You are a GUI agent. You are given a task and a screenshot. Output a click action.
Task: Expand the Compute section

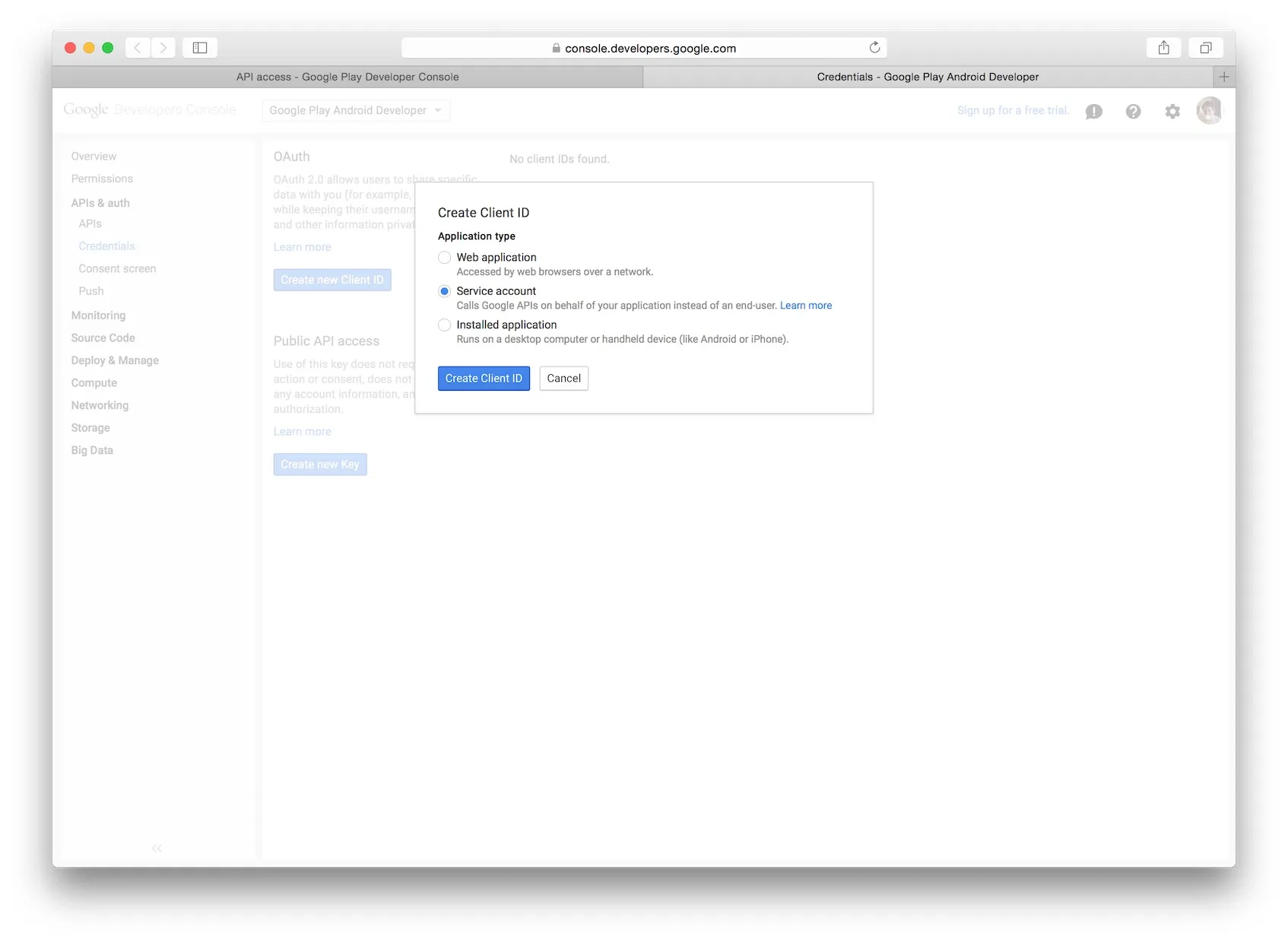[94, 383]
